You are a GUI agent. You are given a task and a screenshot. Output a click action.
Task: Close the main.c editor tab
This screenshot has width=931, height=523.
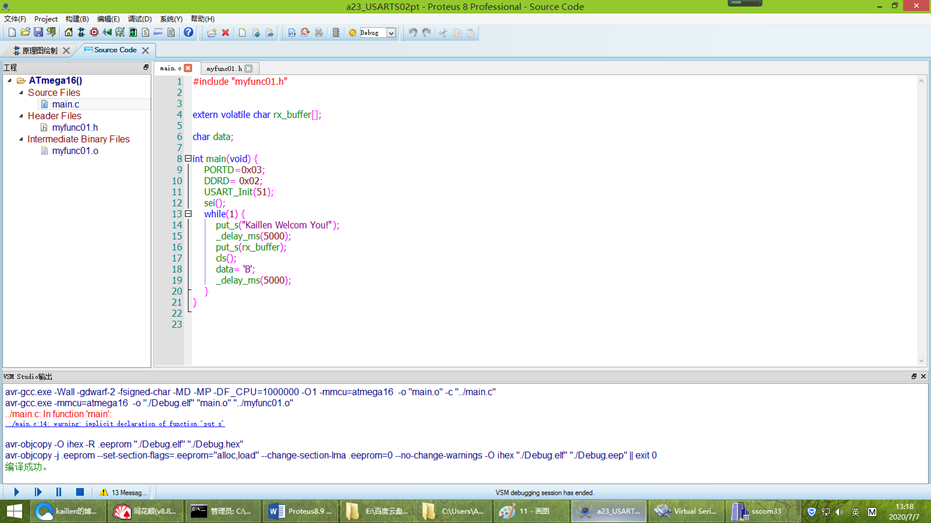(x=188, y=68)
